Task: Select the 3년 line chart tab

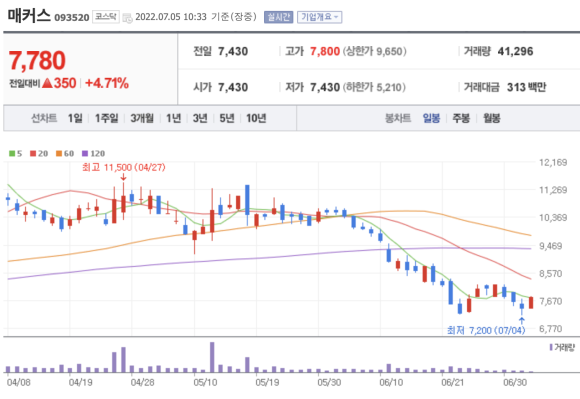Action: pyautogui.click(x=200, y=118)
